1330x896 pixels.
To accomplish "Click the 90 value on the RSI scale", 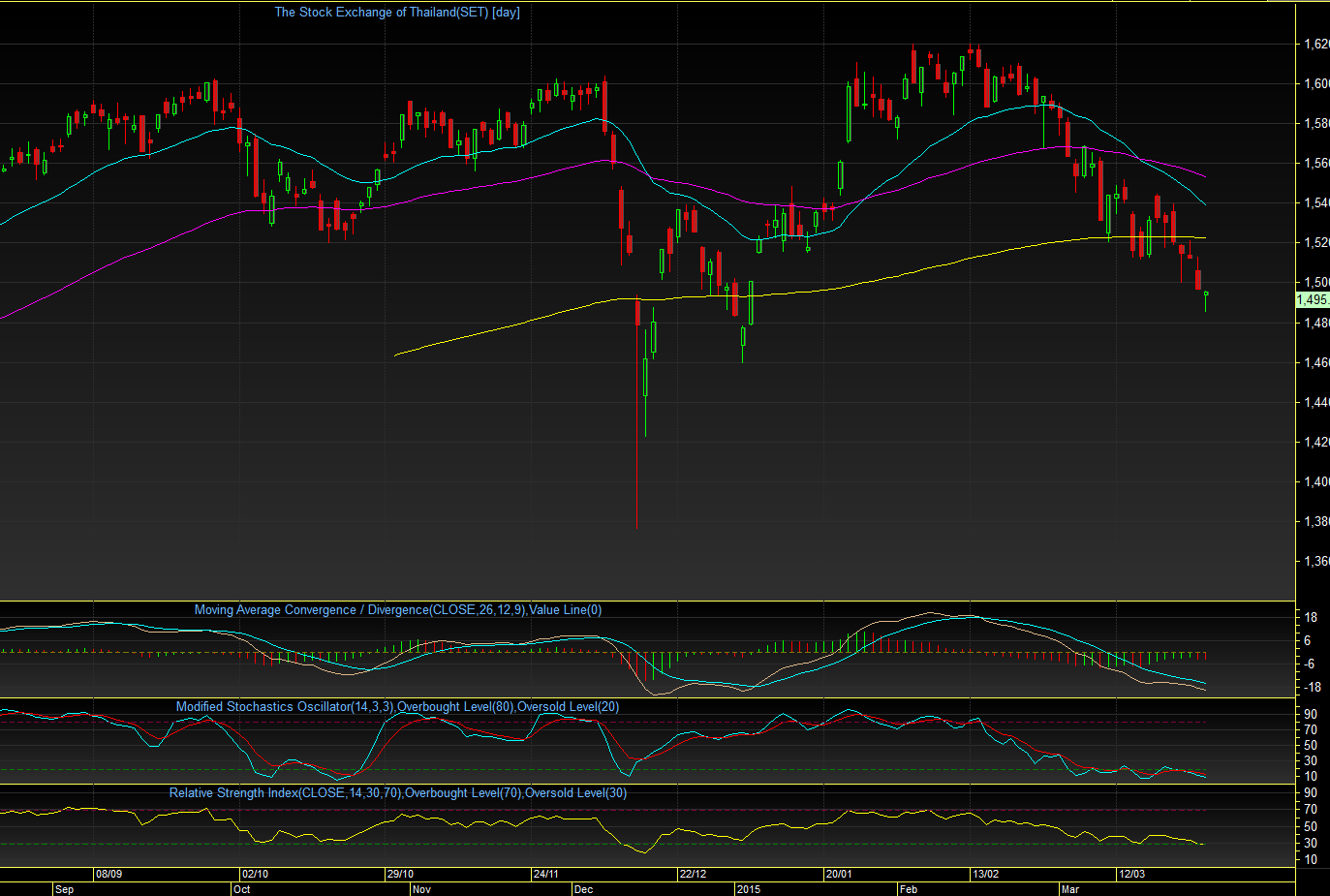I will 1311,793.
